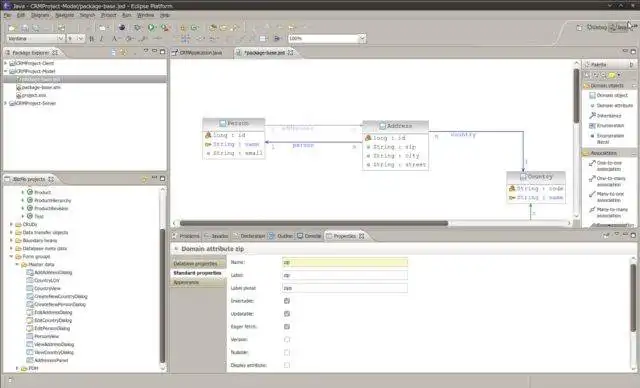Collapse the CRMProject-Model project
Screen dimensions: 640x388
[x=5, y=71]
